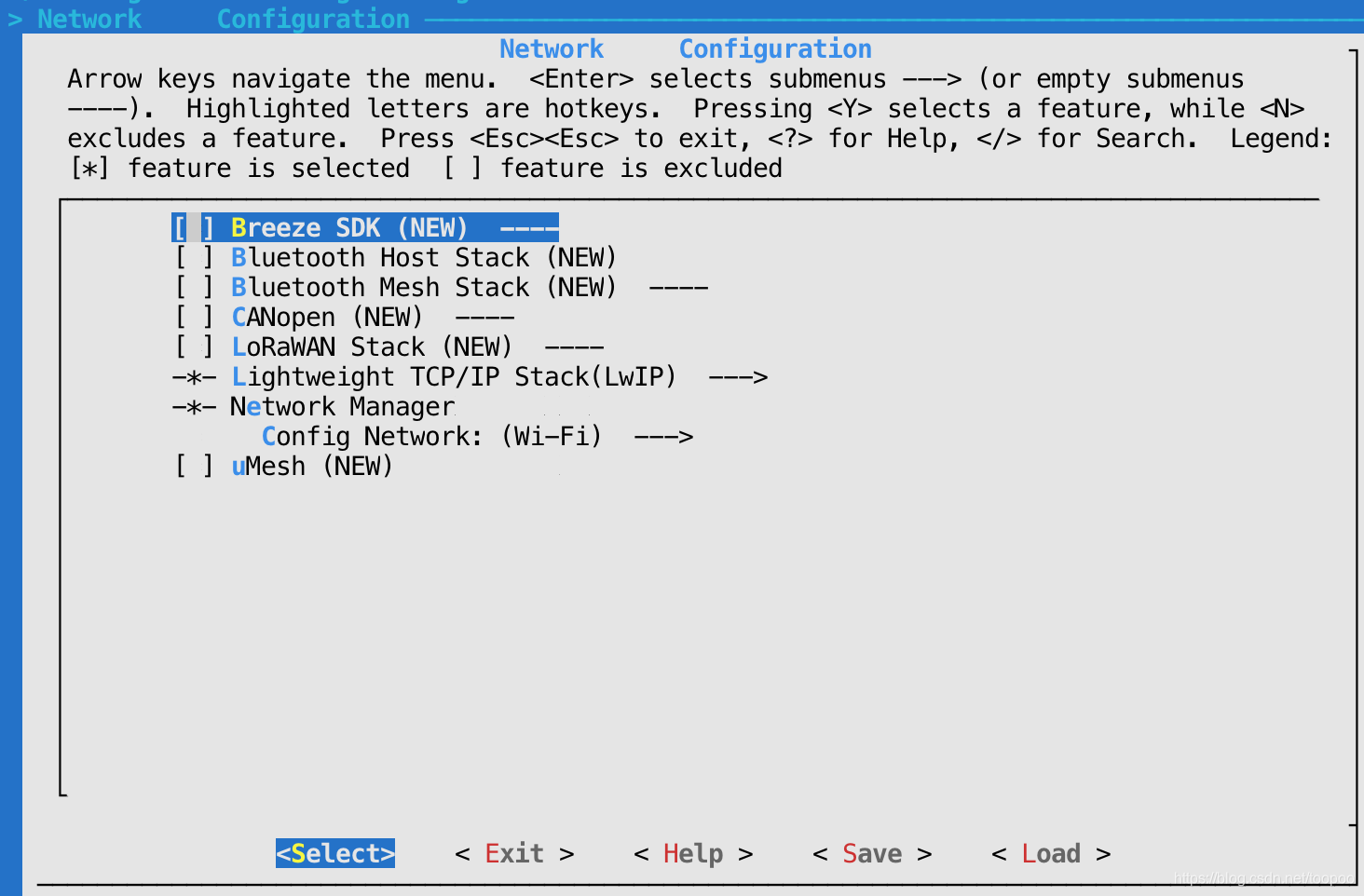Click the -*- marker beside Lightweight TCP/IP Stack
The width and height of the screenshot is (1364, 896).
(194, 377)
